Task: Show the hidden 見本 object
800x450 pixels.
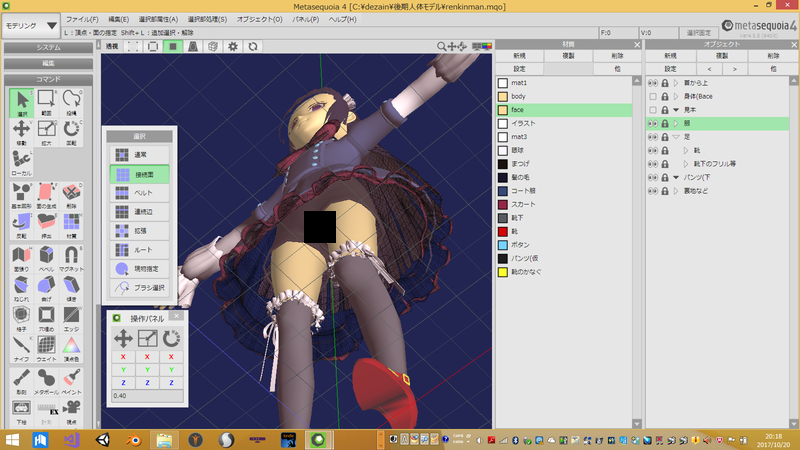Action: click(653, 110)
